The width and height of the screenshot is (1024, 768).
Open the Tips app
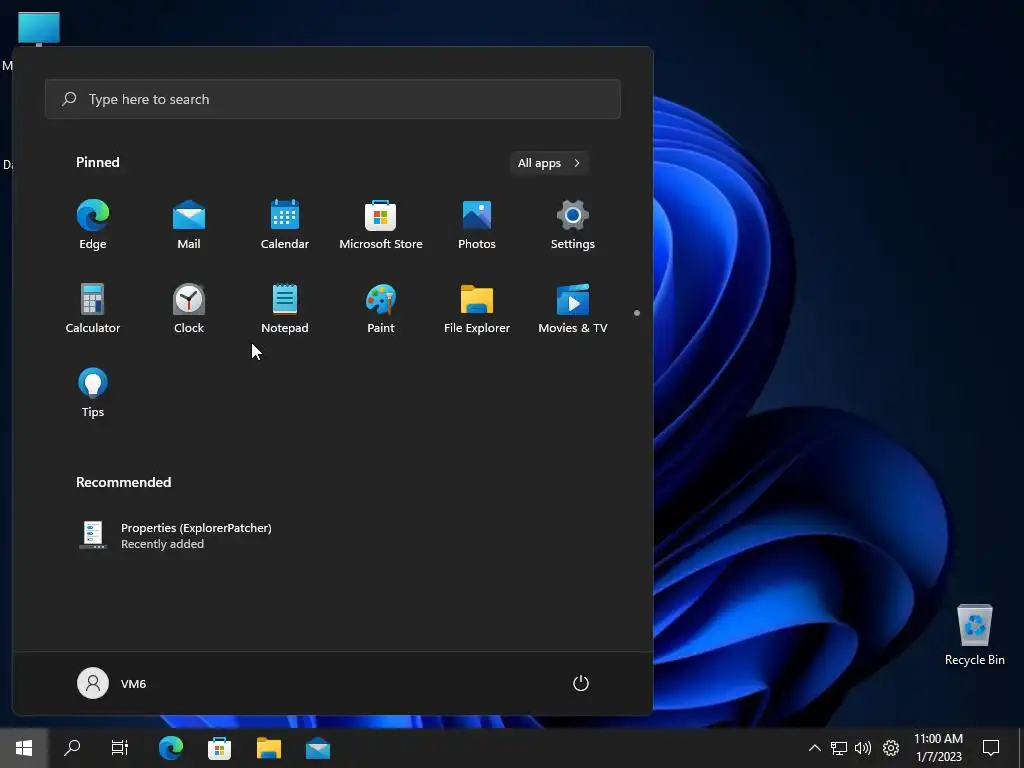pyautogui.click(x=93, y=393)
